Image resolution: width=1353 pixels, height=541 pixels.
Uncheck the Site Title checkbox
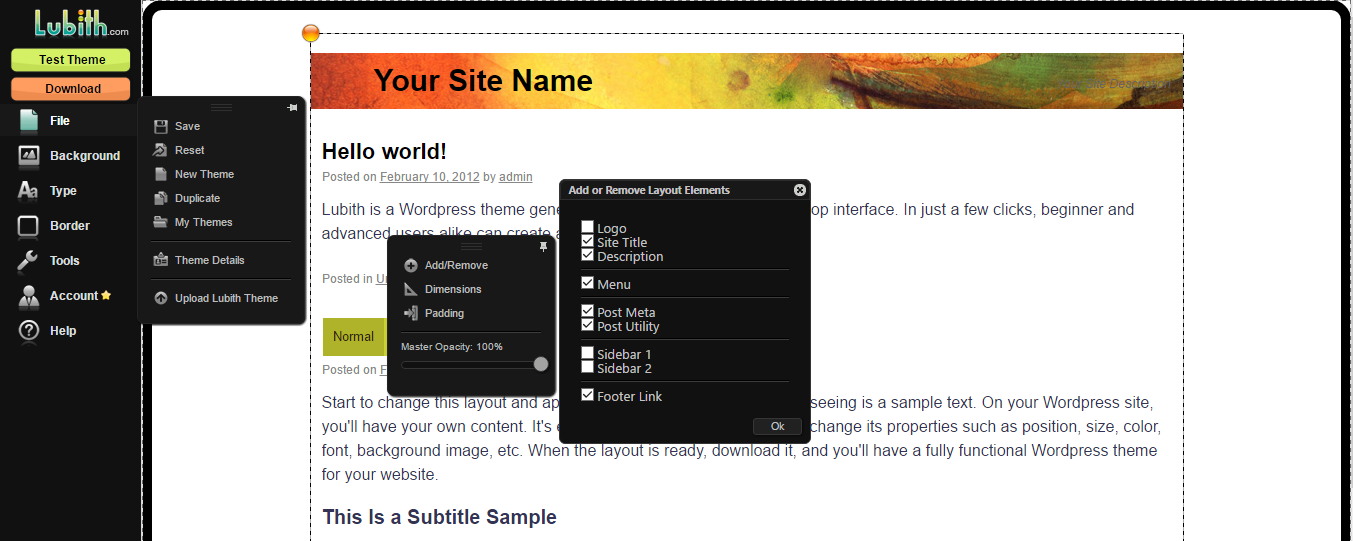[588, 241]
